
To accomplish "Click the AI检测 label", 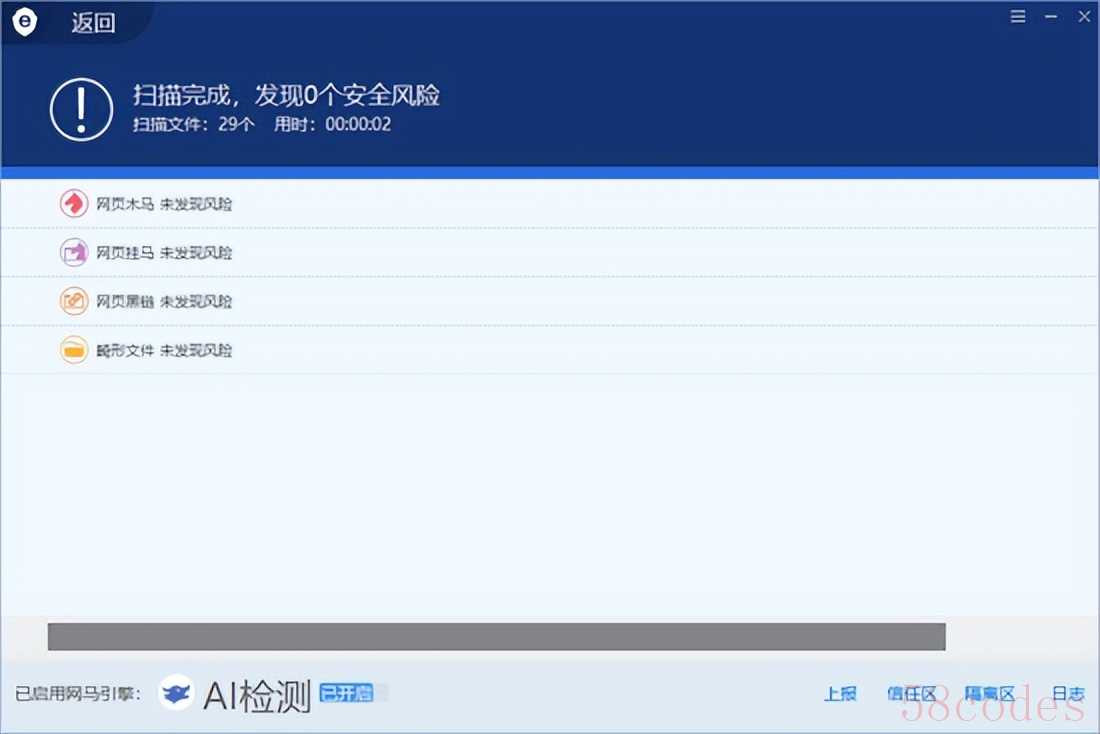I will [x=257, y=696].
